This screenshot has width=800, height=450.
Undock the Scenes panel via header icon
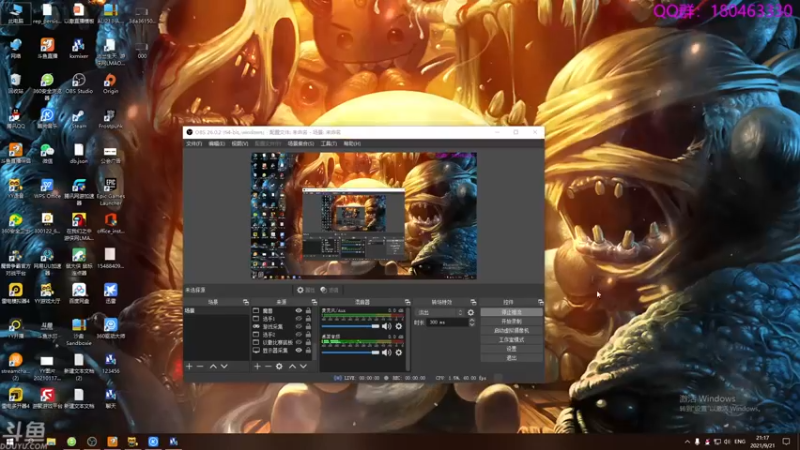245,302
